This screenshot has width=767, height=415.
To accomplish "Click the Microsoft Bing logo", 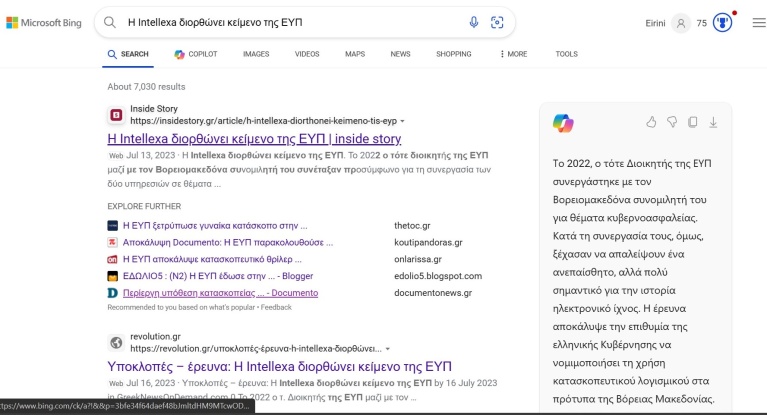I will point(44,23).
